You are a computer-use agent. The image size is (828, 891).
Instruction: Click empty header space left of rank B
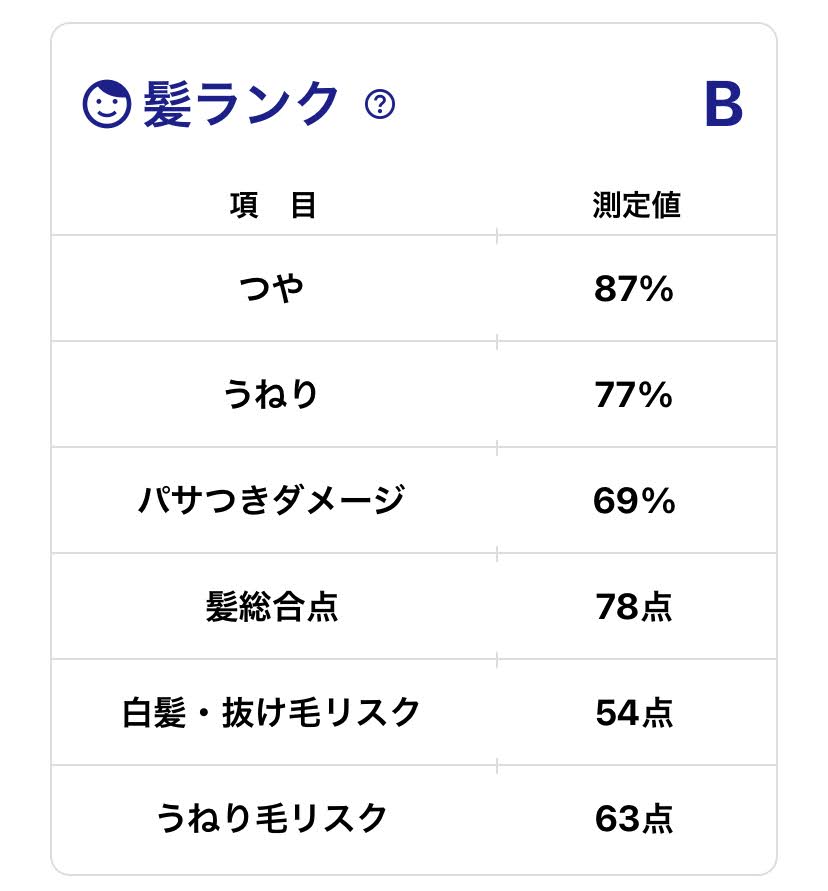(x=550, y=104)
